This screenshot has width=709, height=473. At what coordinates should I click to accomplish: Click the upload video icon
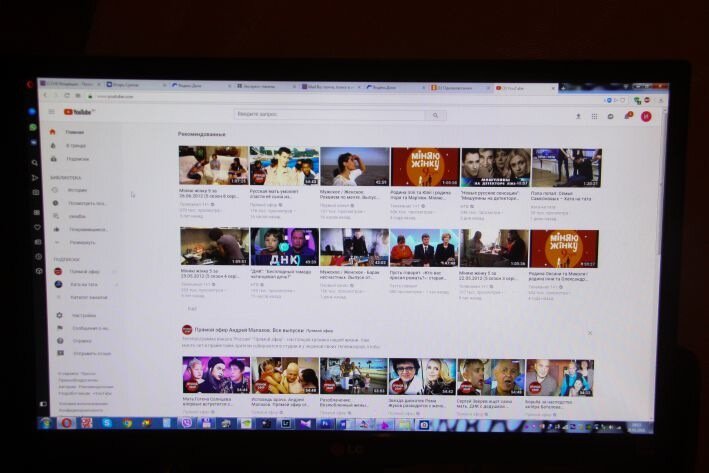(x=578, y=116)
